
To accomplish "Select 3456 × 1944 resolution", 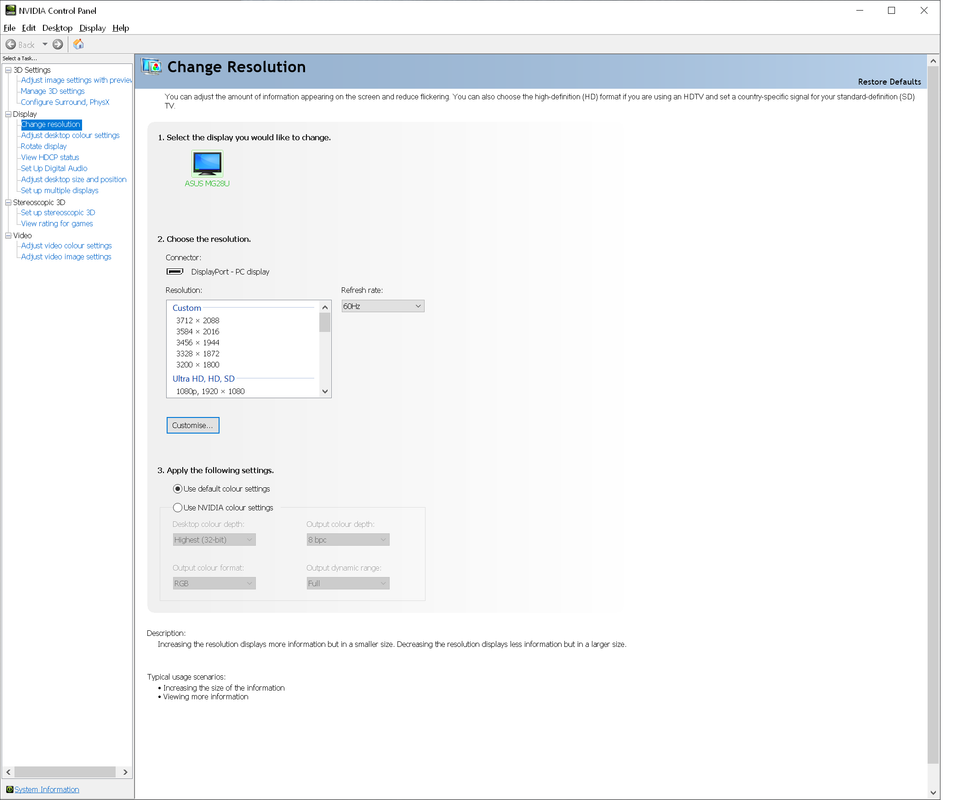I will coord(198,342).
